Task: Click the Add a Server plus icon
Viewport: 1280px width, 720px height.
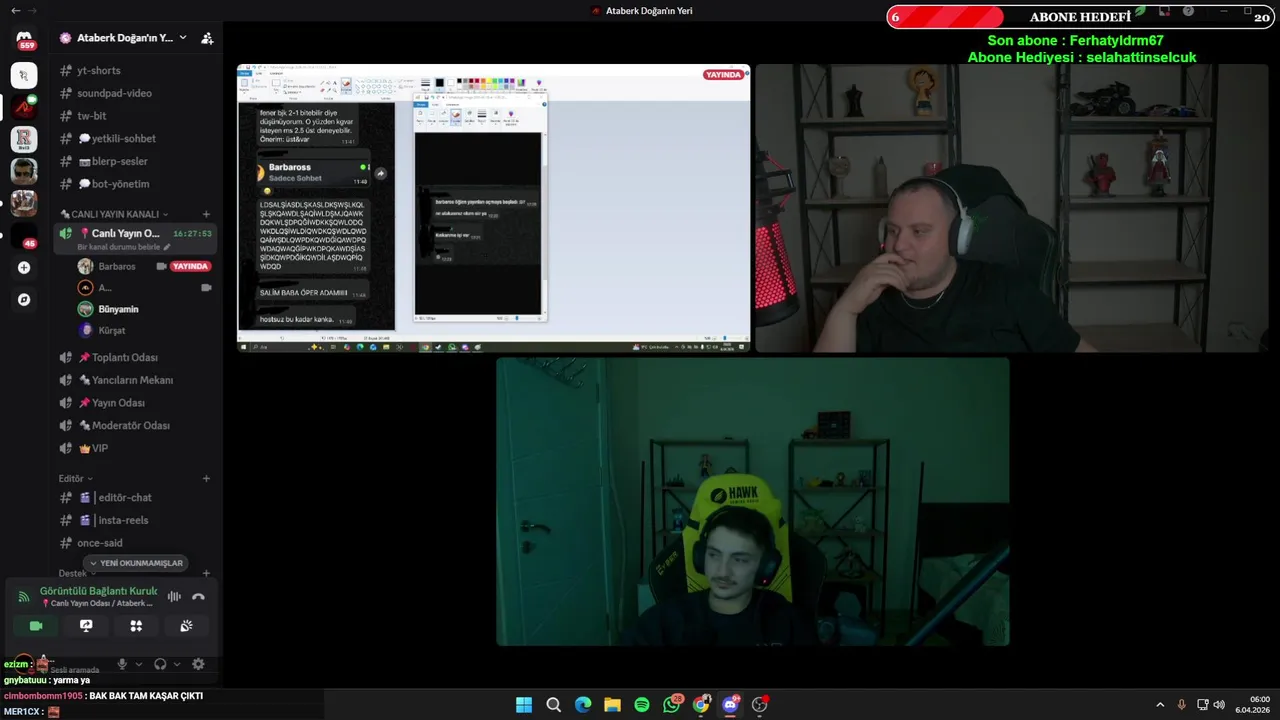Action: (24, 267)
